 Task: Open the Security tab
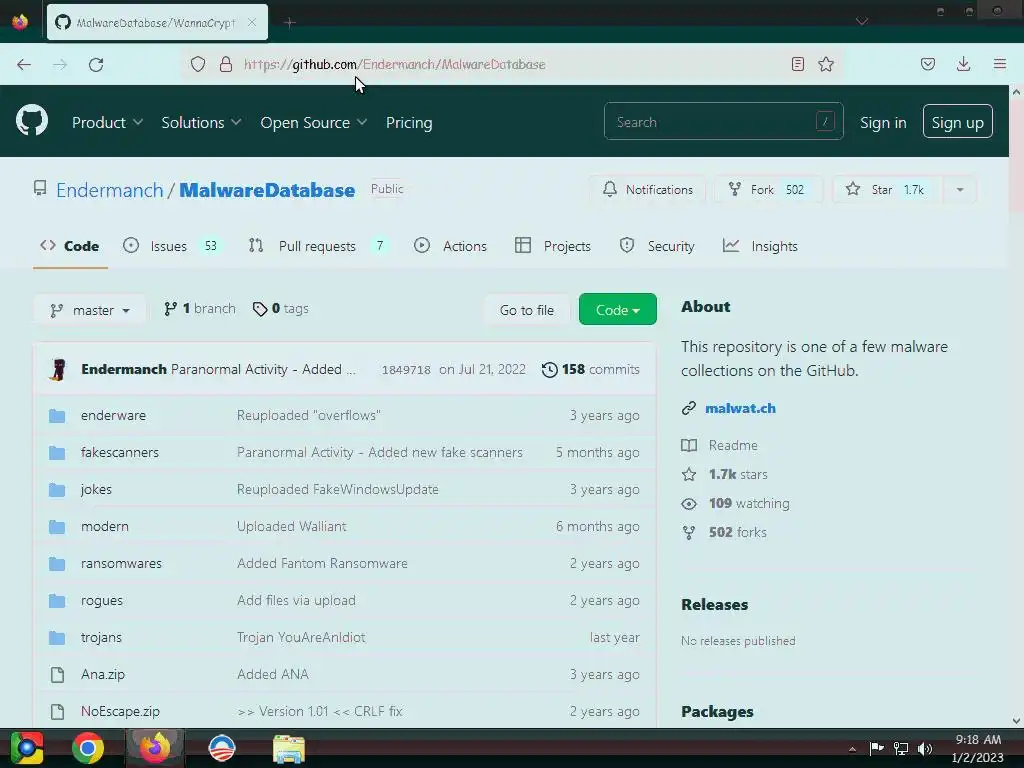coord(657,246)
